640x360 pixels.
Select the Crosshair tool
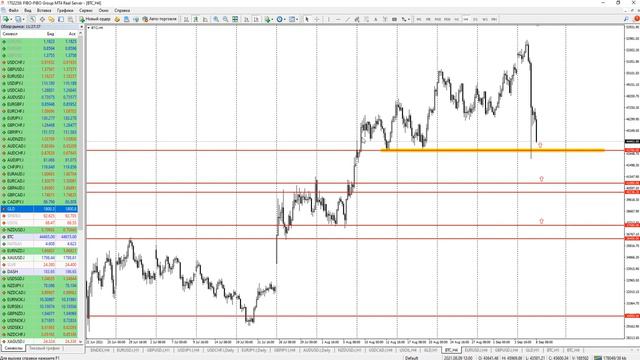tap(317, 19)
